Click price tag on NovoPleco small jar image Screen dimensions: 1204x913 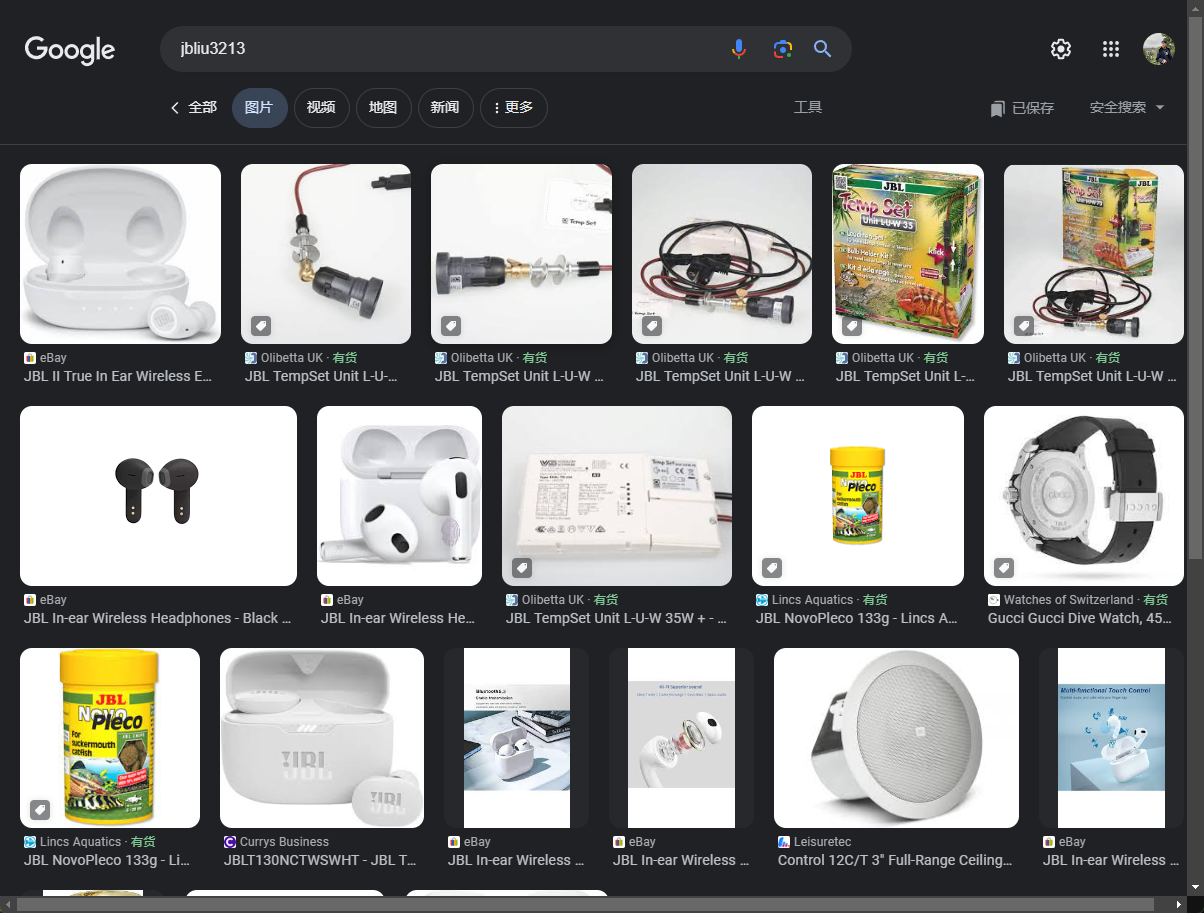pyautogui.click(x=771, y=568)
